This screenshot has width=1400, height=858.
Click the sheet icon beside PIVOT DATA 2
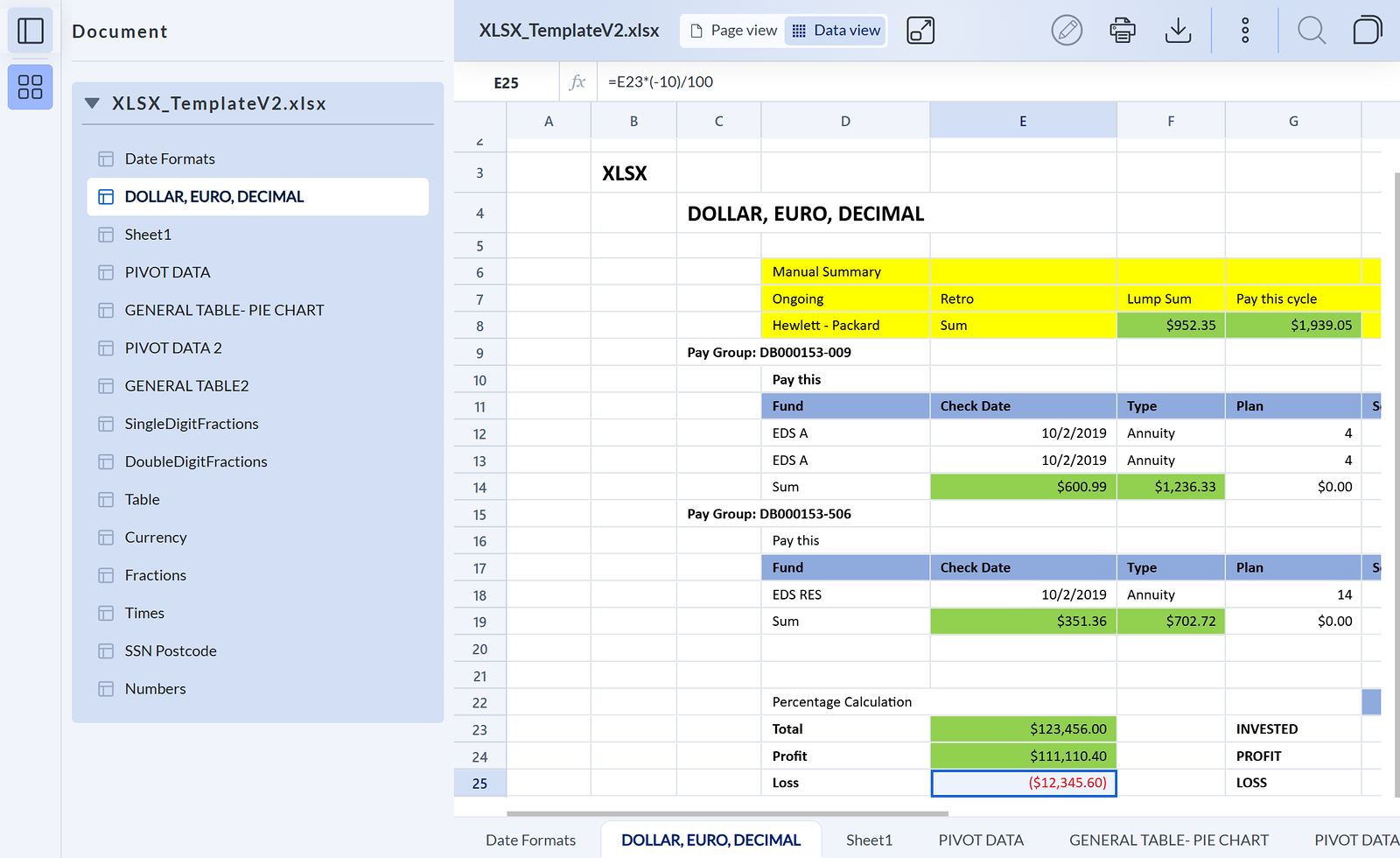pos(106,348)
